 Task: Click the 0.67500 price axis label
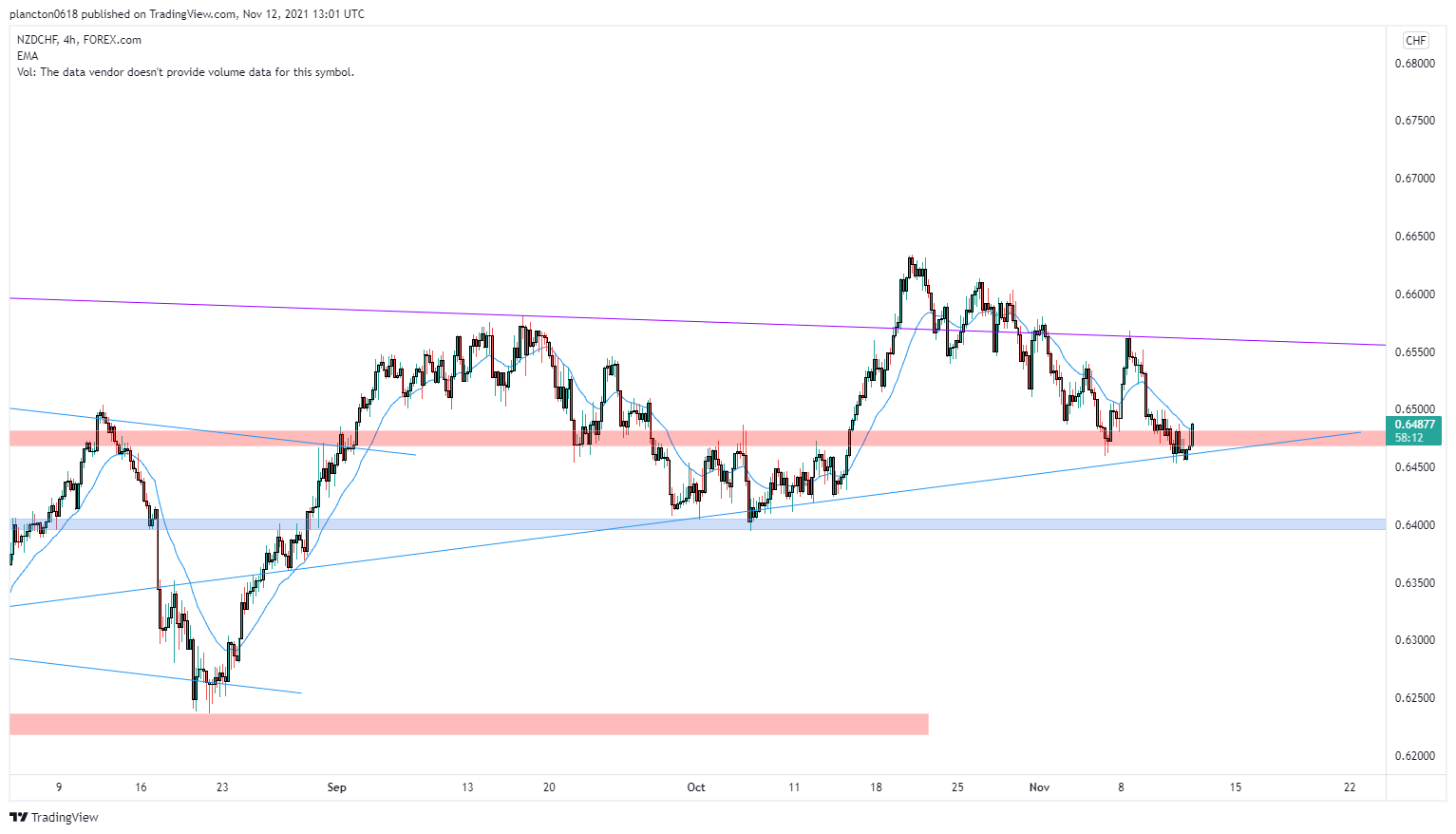coord(1414,121)
